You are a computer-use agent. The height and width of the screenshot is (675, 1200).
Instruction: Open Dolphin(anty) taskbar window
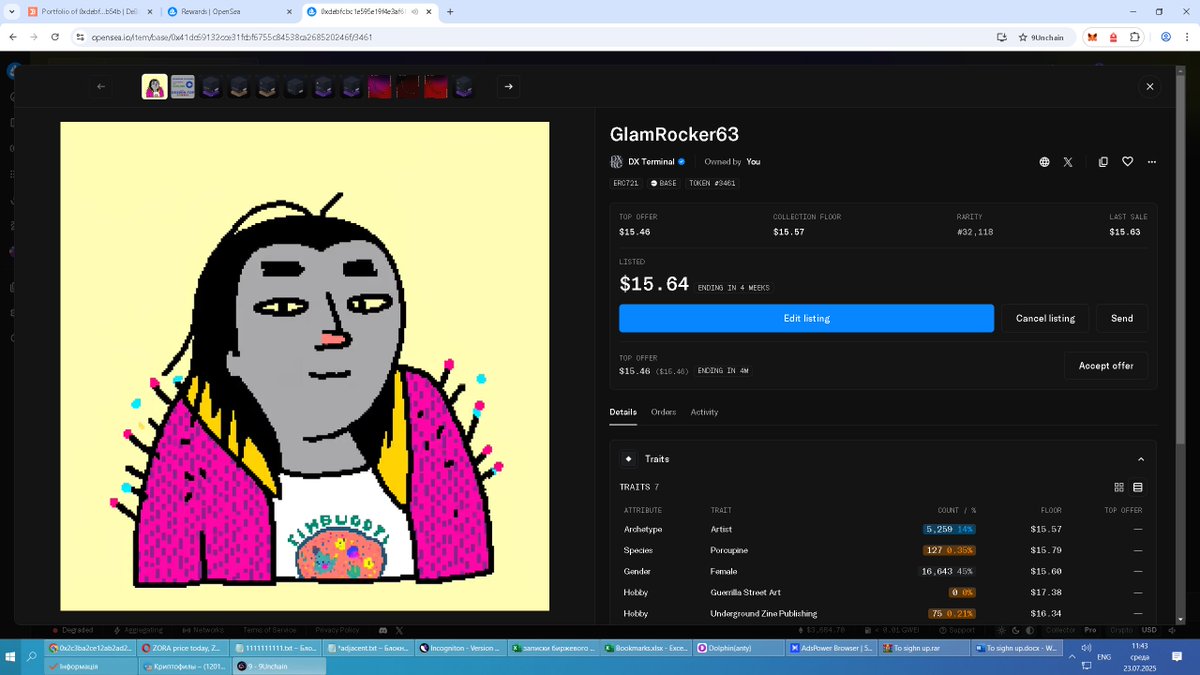pos(738,648)
